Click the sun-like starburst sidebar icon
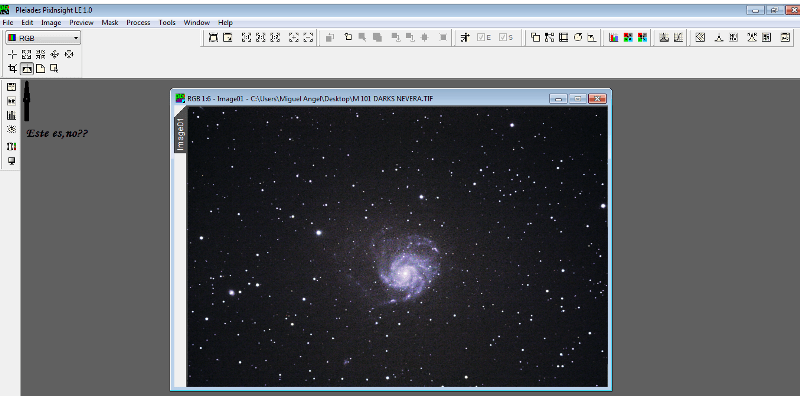Screen dimensions: 800x396 11,130
